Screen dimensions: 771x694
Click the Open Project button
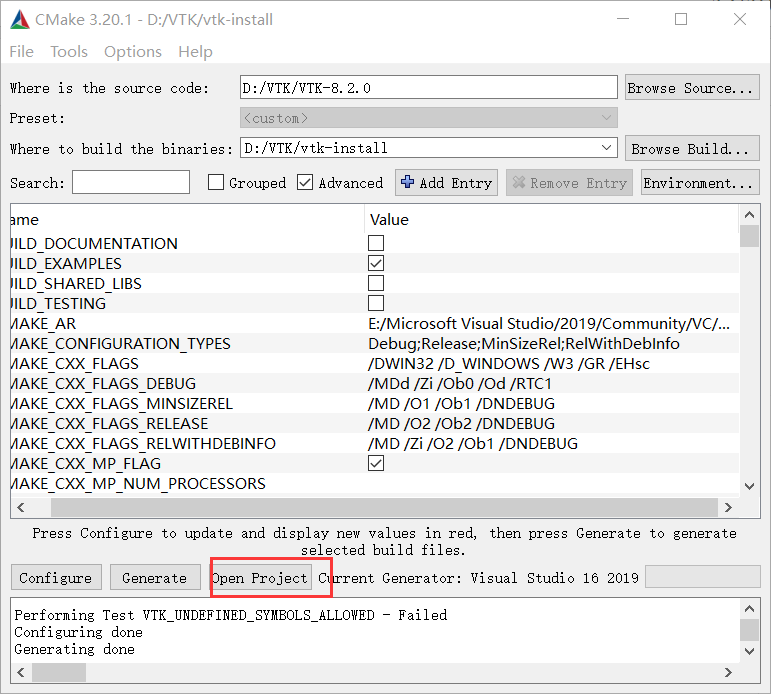pos(260,577)
